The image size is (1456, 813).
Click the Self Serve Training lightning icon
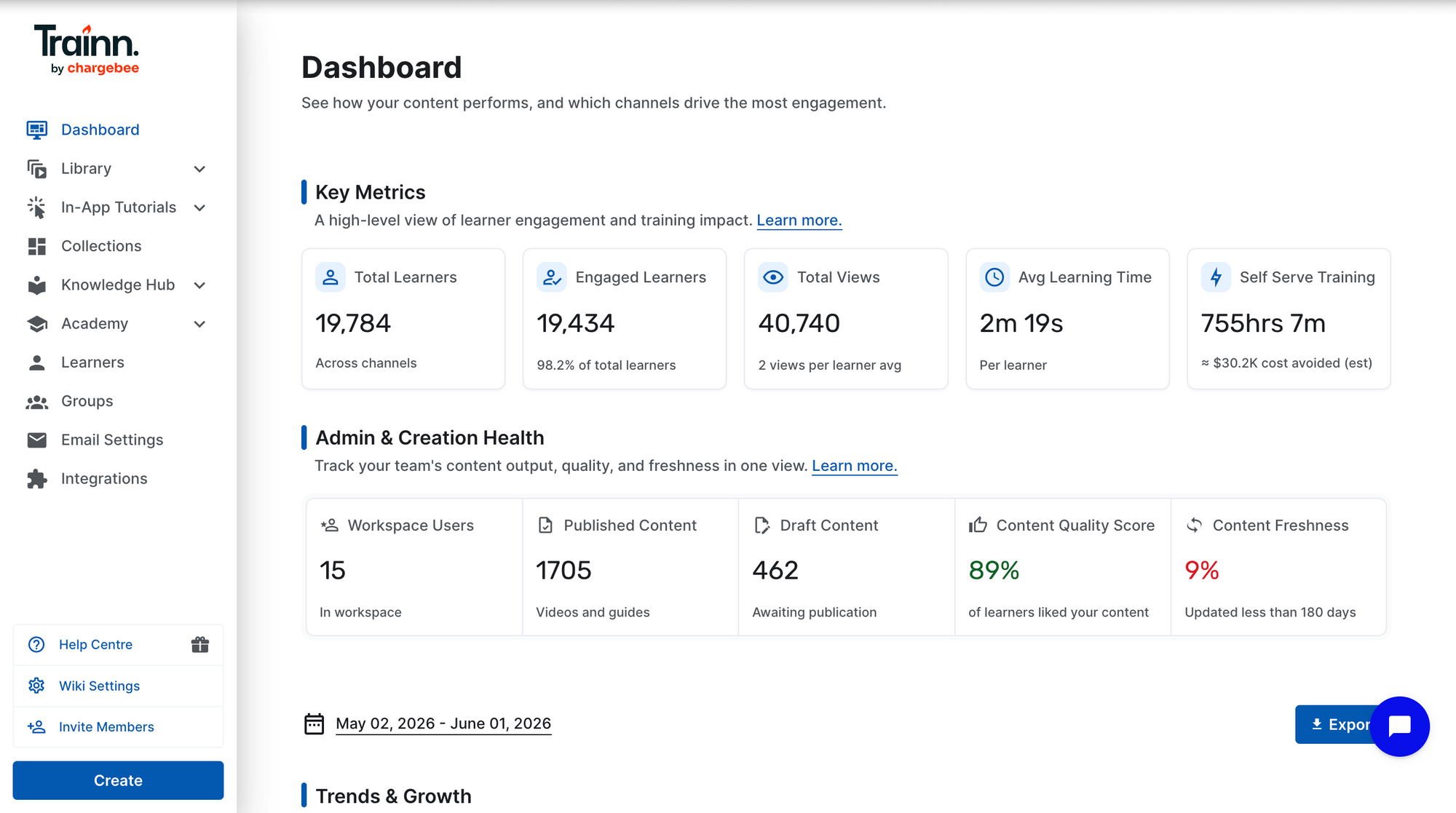[1216, 277]
